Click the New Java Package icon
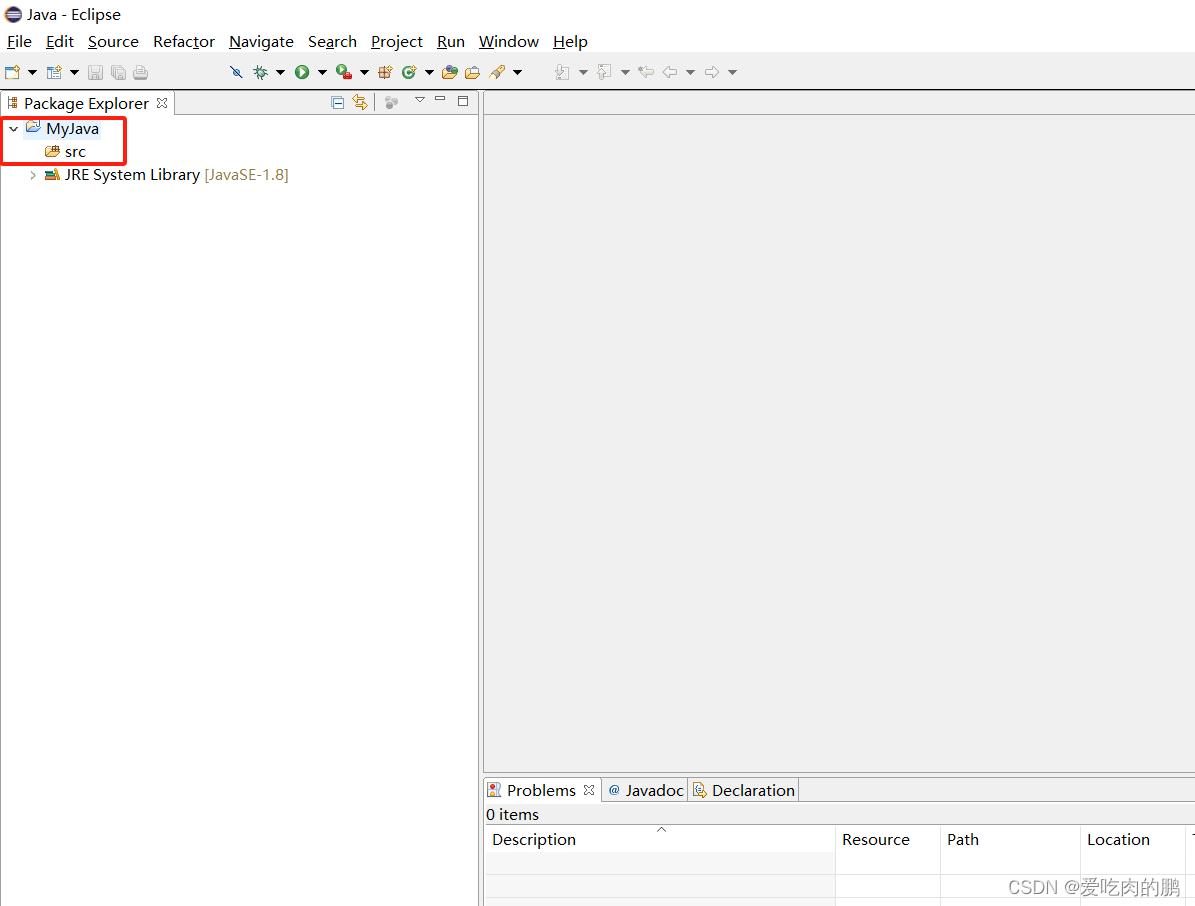Viewport: 1195px width, 906px height. click(386, 72)
